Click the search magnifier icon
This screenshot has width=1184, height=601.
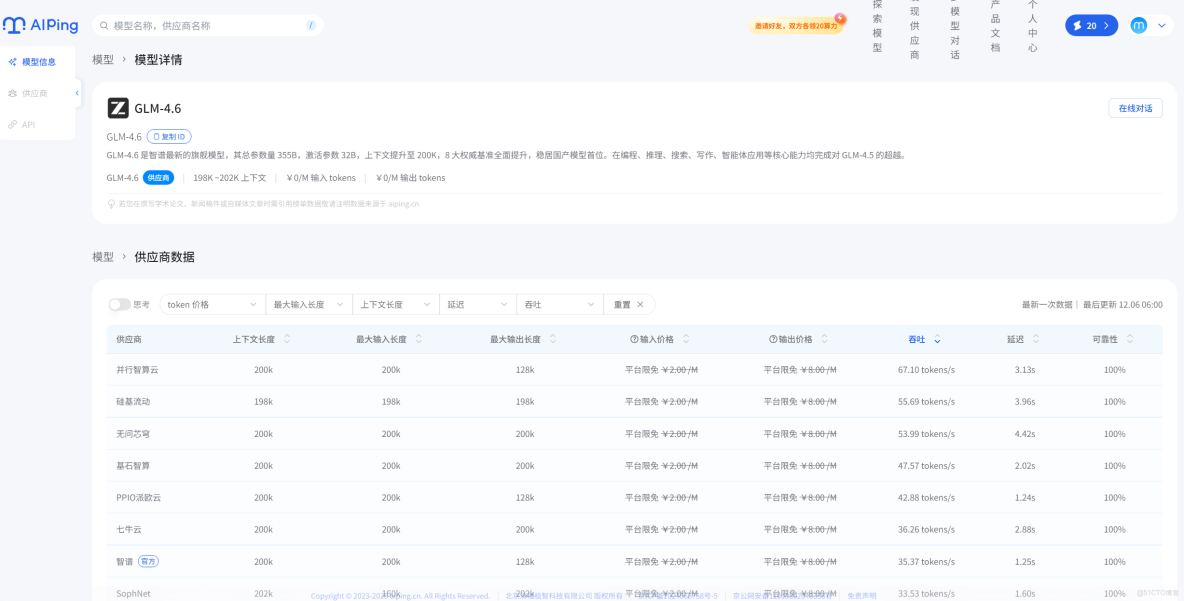[104, 25]
